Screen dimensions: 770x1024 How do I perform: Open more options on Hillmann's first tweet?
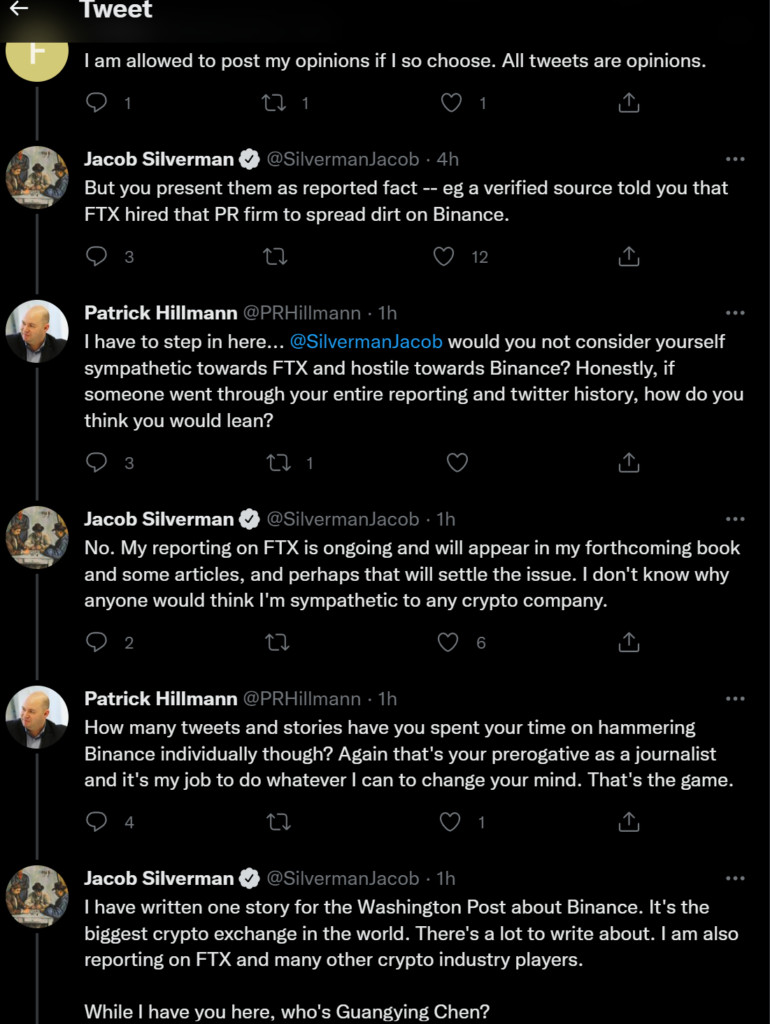click(735, 313)
